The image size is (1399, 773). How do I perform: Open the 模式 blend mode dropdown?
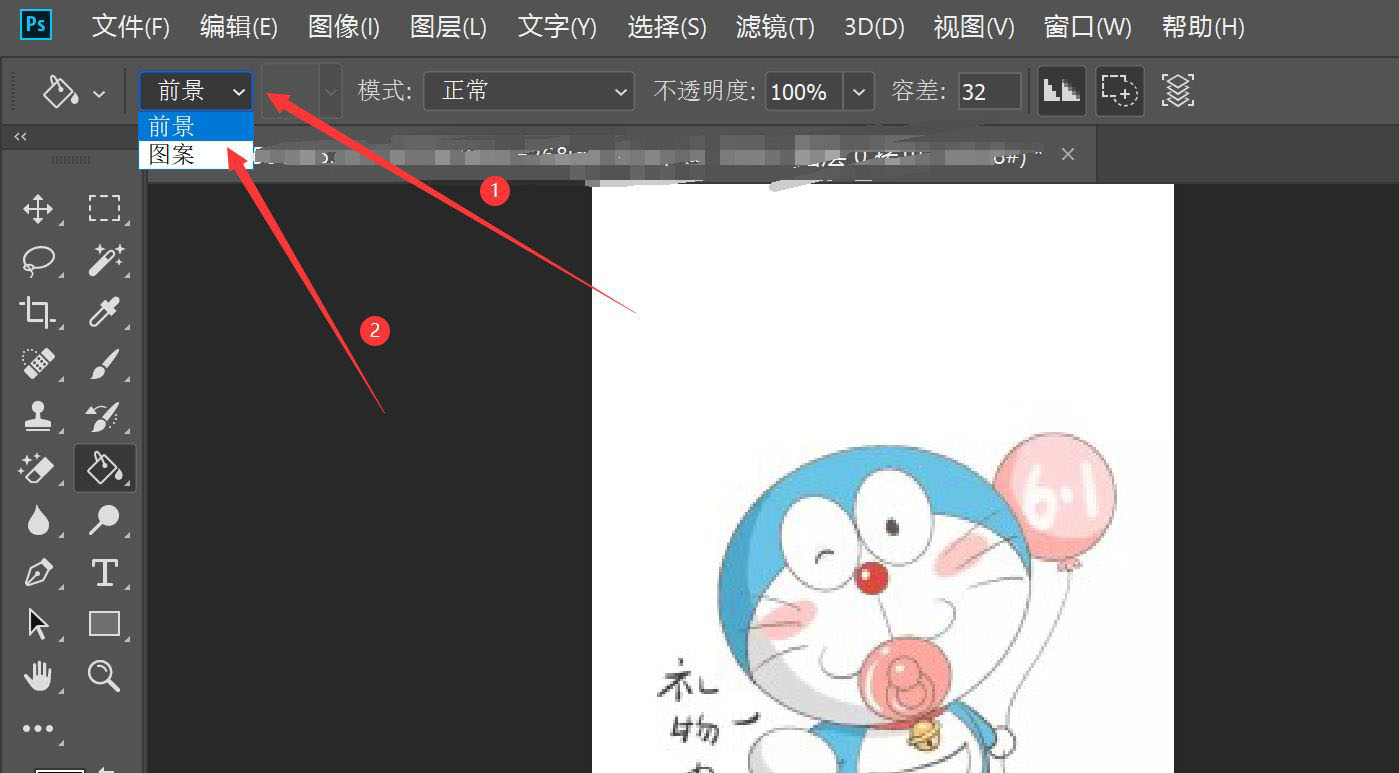[x=529, y=91]
